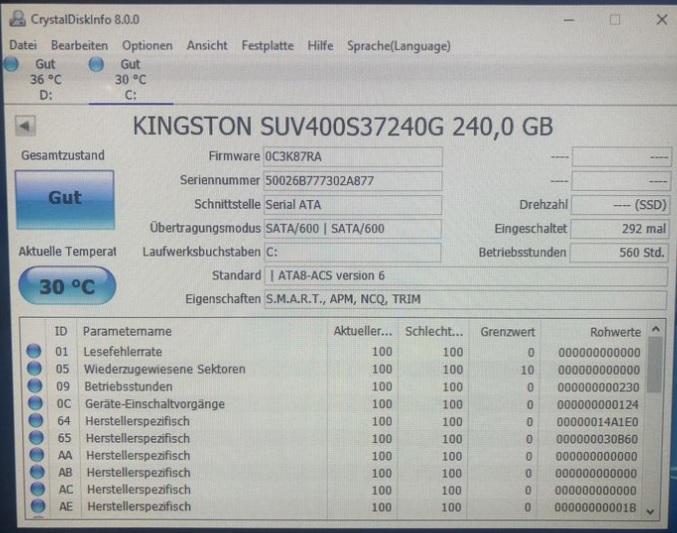Click raw value 000000000124
This screenshot has height=533, width=677.
pos(598,405)
